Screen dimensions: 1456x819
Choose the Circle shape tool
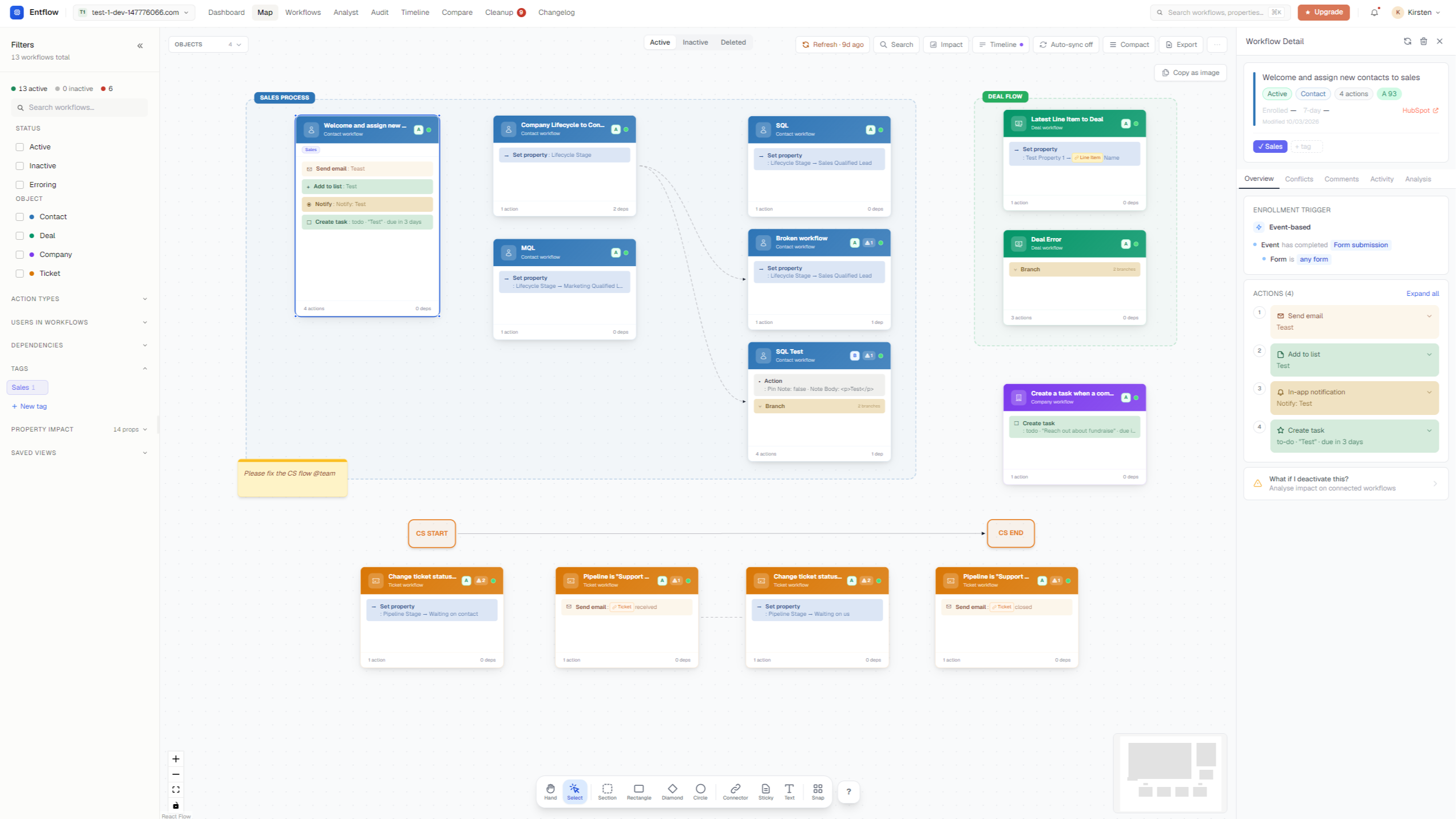pyautogui.click(x=700, y=792)
